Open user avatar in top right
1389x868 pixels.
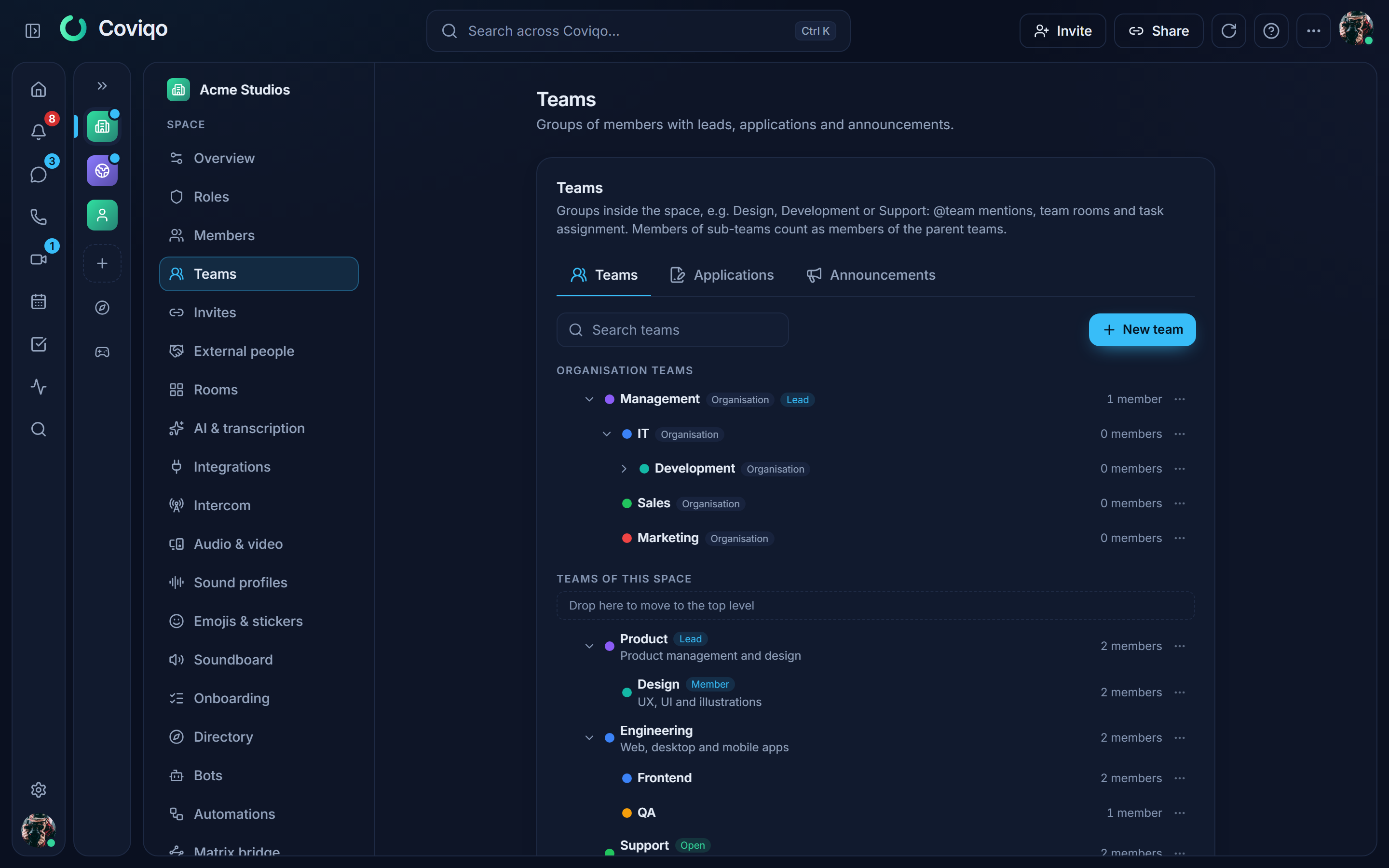pos(1356,28)
